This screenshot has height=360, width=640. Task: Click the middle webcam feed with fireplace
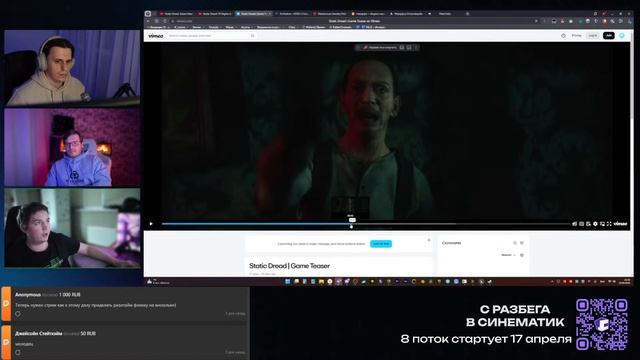[x=72, y=147]
